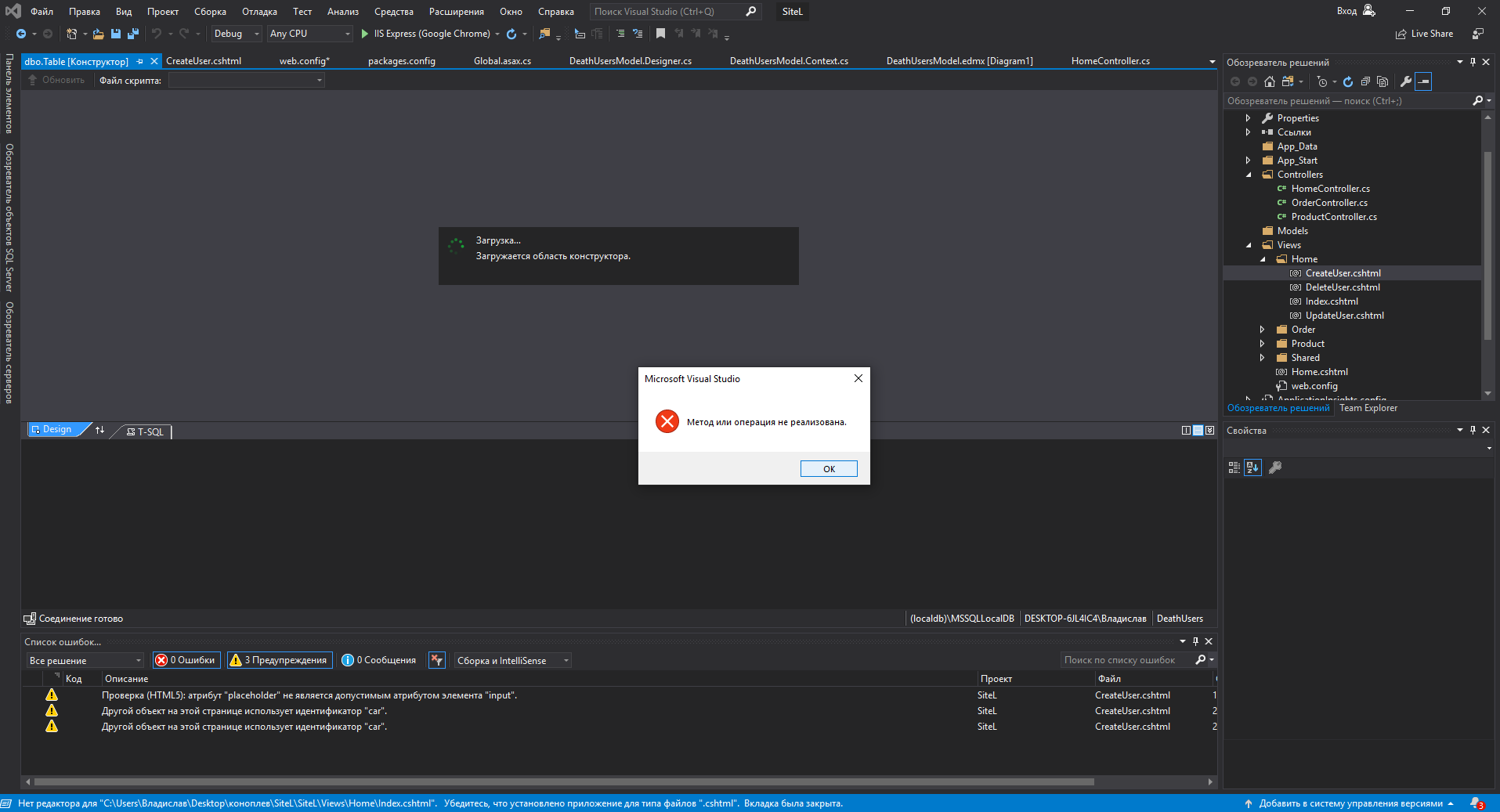Switch to the HomeController.cs tab
This screenshot has height=812, width=1500.
point(1111,61)
